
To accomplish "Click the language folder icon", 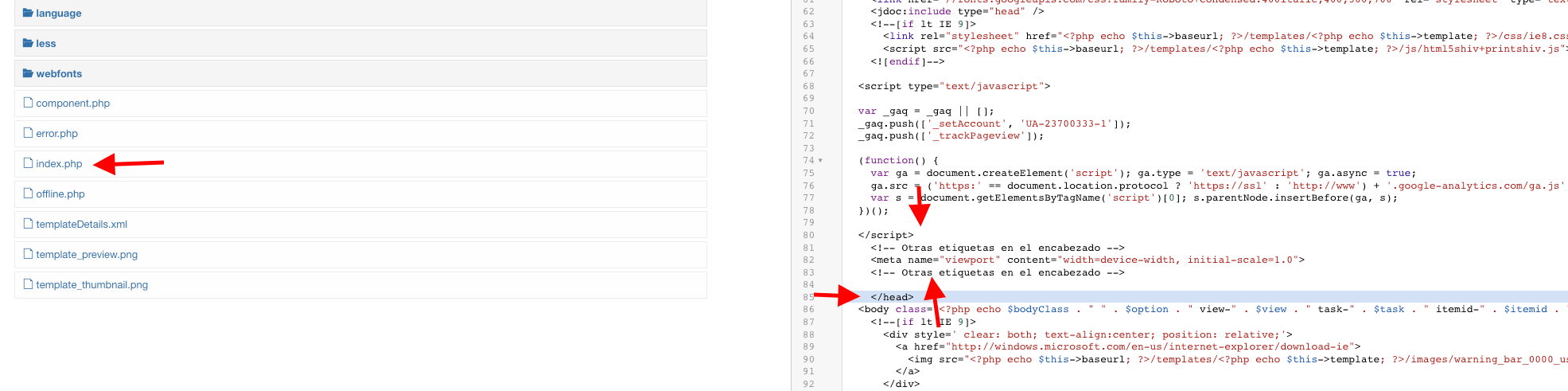I will (28, 13).
